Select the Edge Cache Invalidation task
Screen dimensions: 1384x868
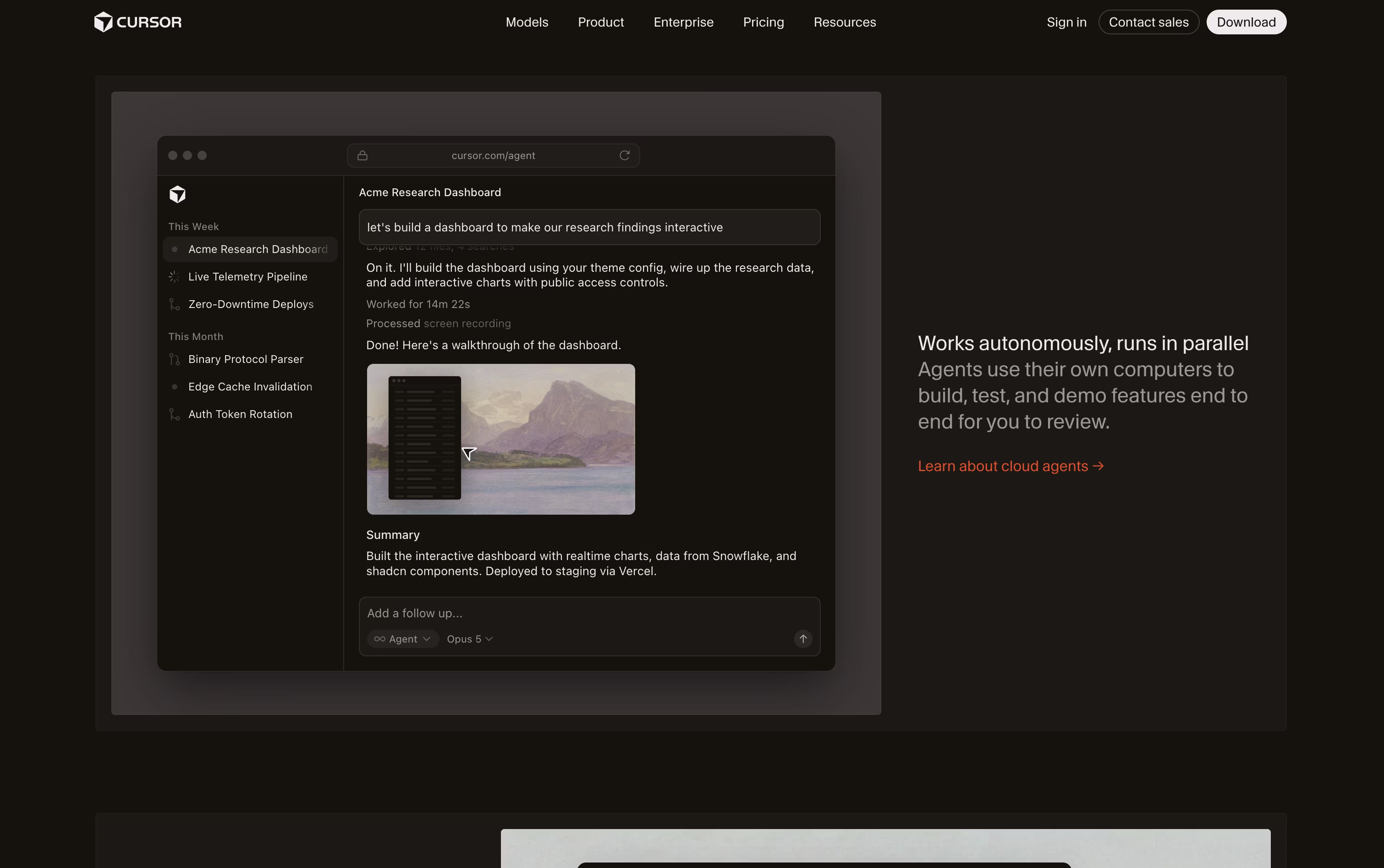[250, 387]
